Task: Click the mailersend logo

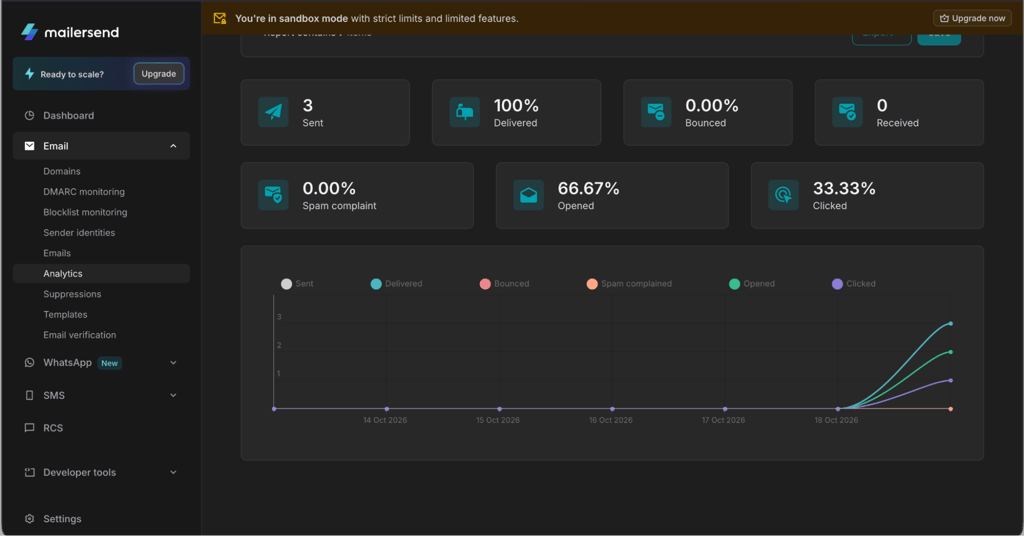Action: point(70,32)
